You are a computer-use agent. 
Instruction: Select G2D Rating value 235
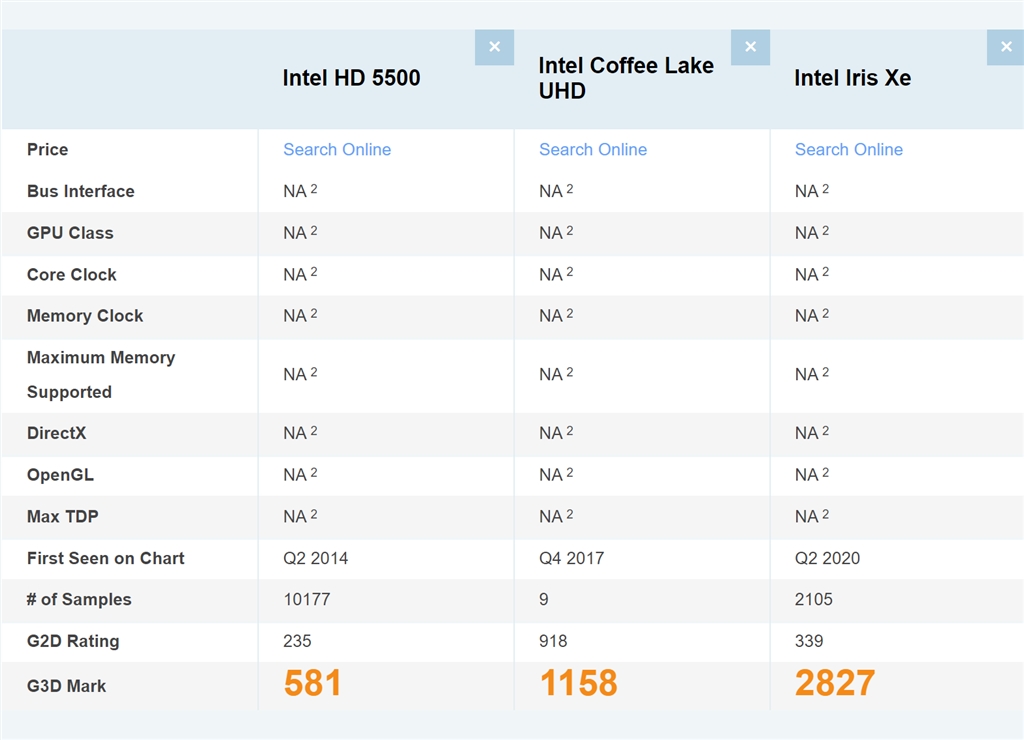[297, 641]
